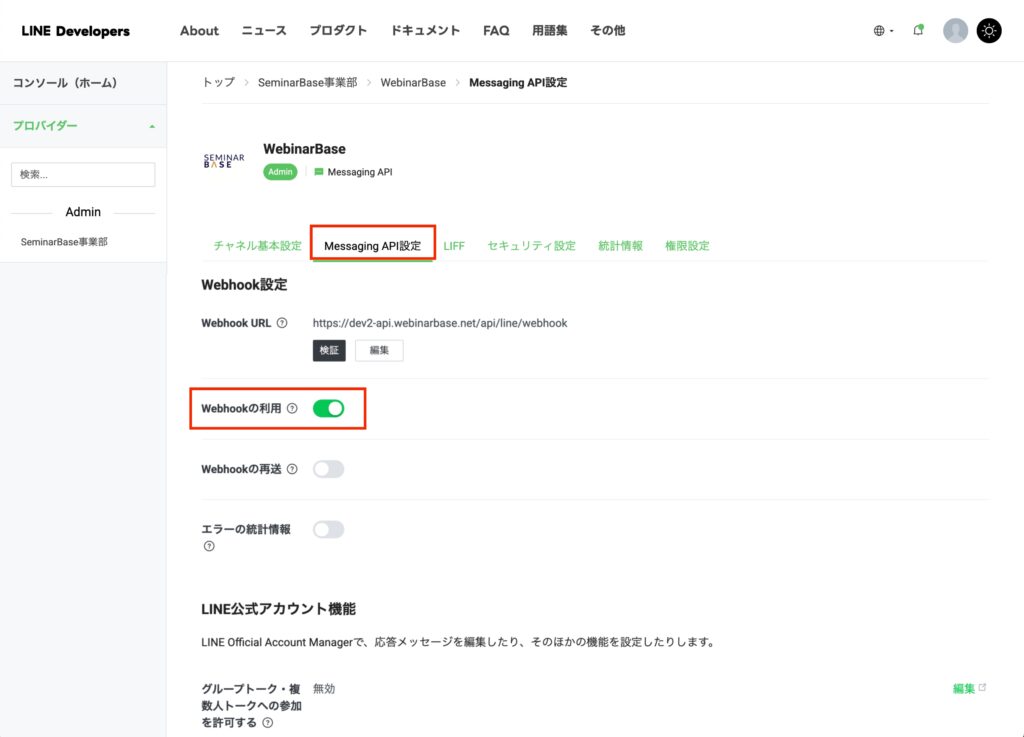This screenshot has width=1024, height=737.
Task: Open the チャネル基本設定 tab
Action: [x=257, y=245]
